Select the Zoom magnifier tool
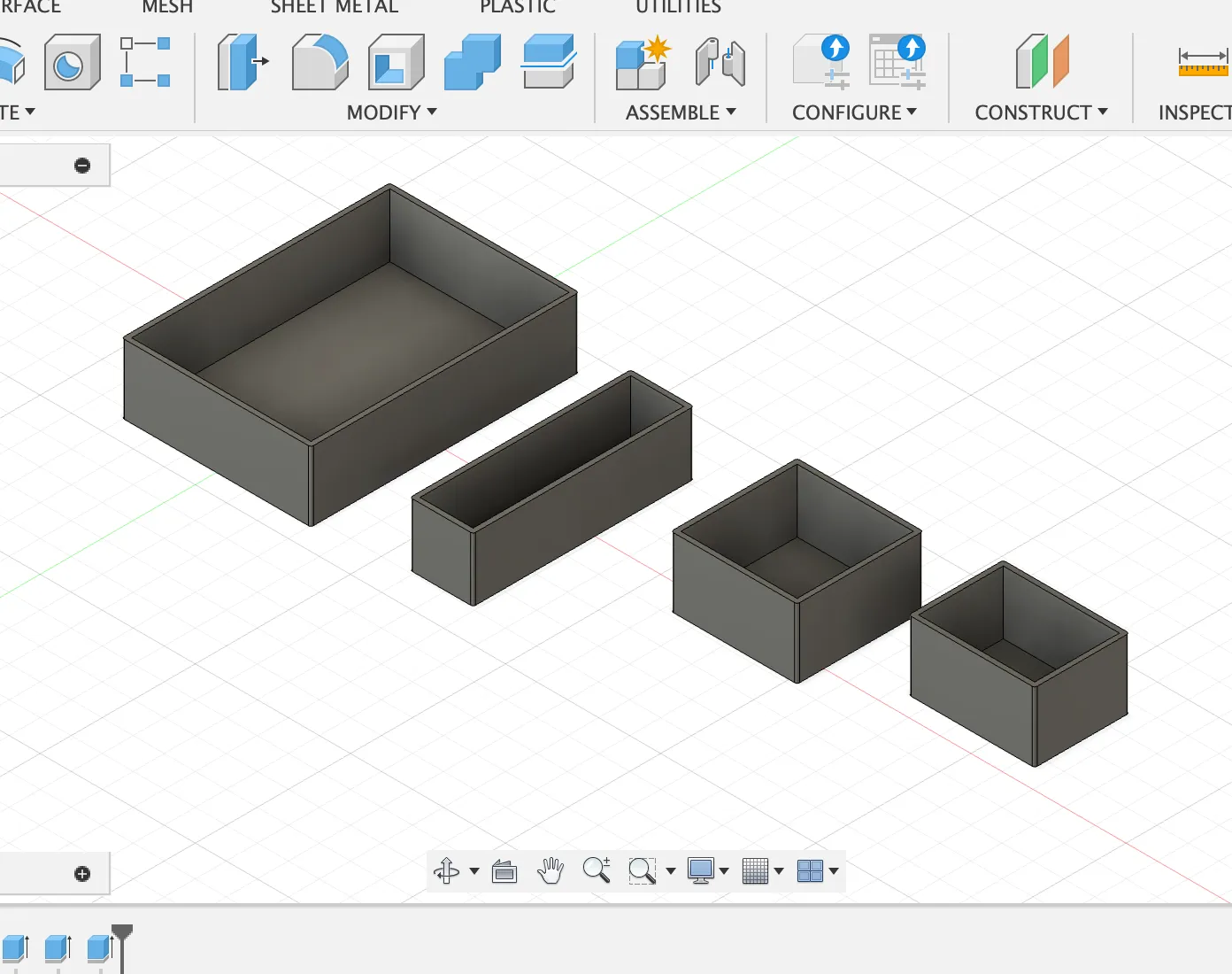 click(x=597, y=870)
